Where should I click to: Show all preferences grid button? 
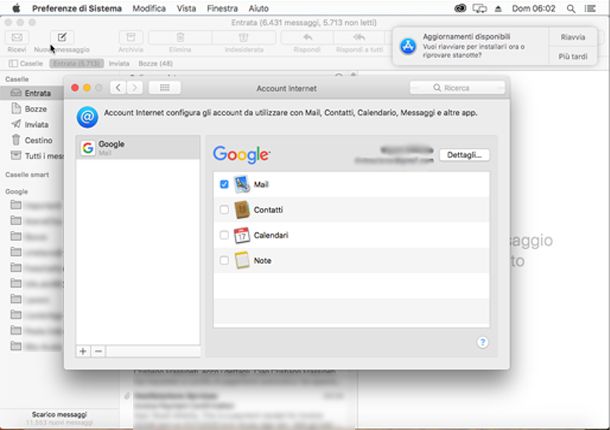(x=165, y=88)
